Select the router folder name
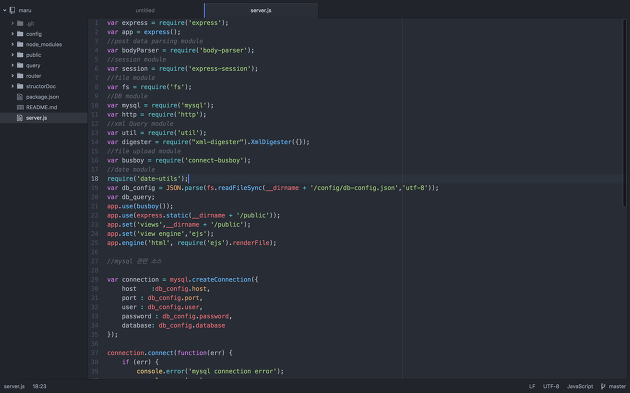Image resolution: width=630 pixels, height=393 pixels. pyautogui.click(x=33, y=76)
